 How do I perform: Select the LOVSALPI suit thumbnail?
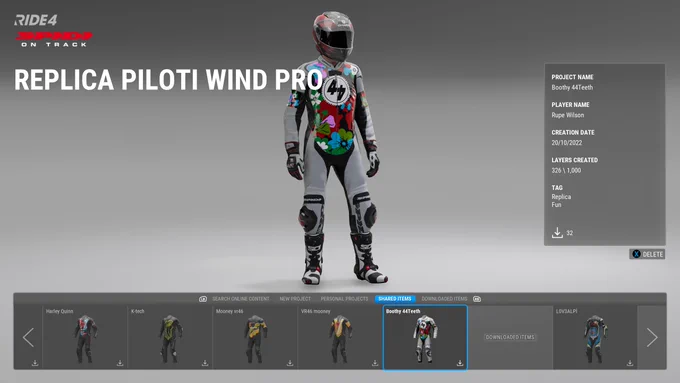coord(595,337)
